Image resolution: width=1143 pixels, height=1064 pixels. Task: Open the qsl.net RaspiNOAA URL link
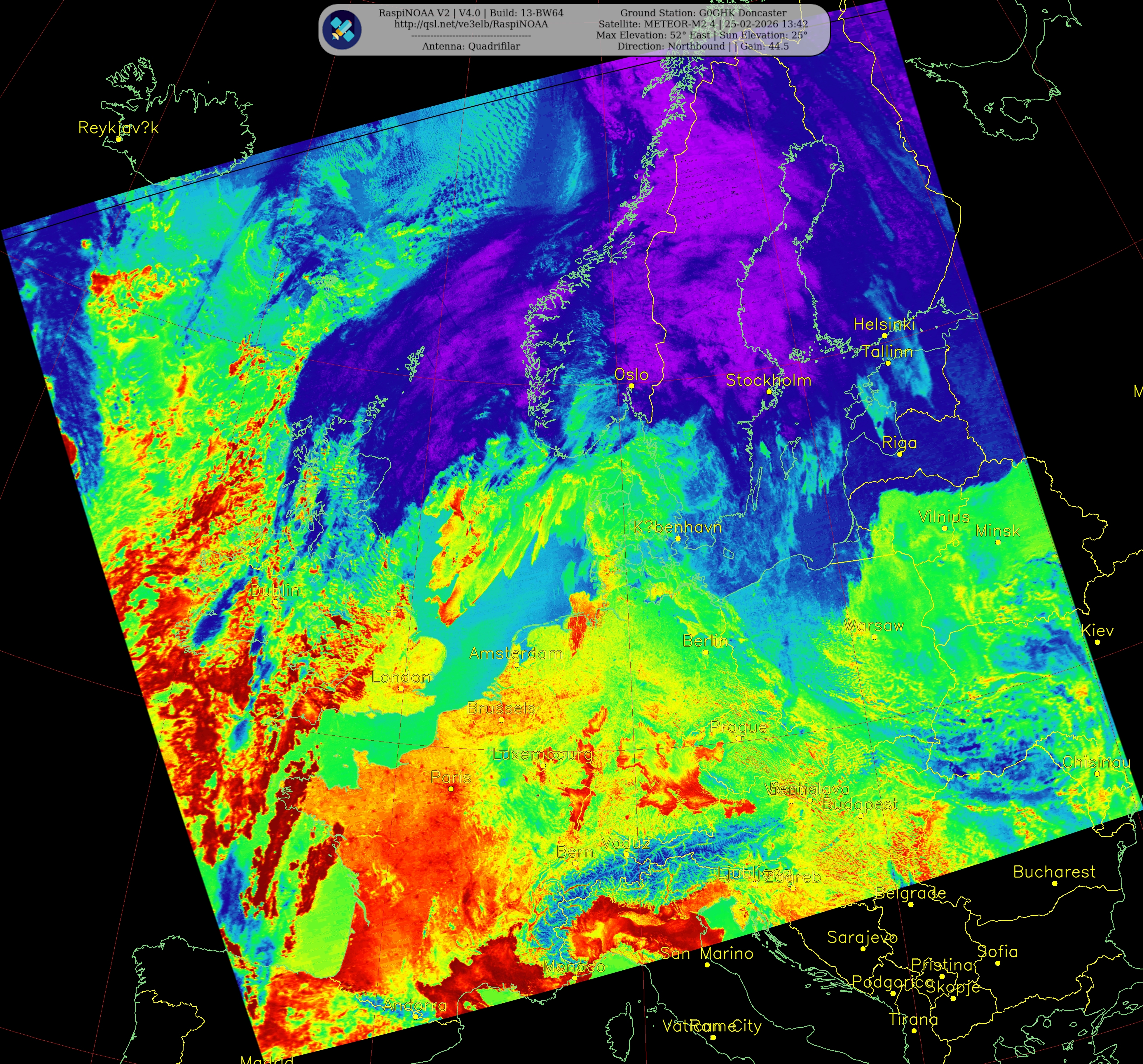click(x=470, y=24)
